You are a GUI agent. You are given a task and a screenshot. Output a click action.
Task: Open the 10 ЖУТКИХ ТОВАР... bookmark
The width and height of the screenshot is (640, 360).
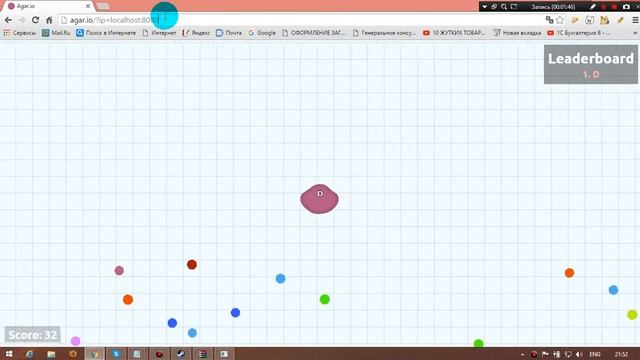[454, 33]
